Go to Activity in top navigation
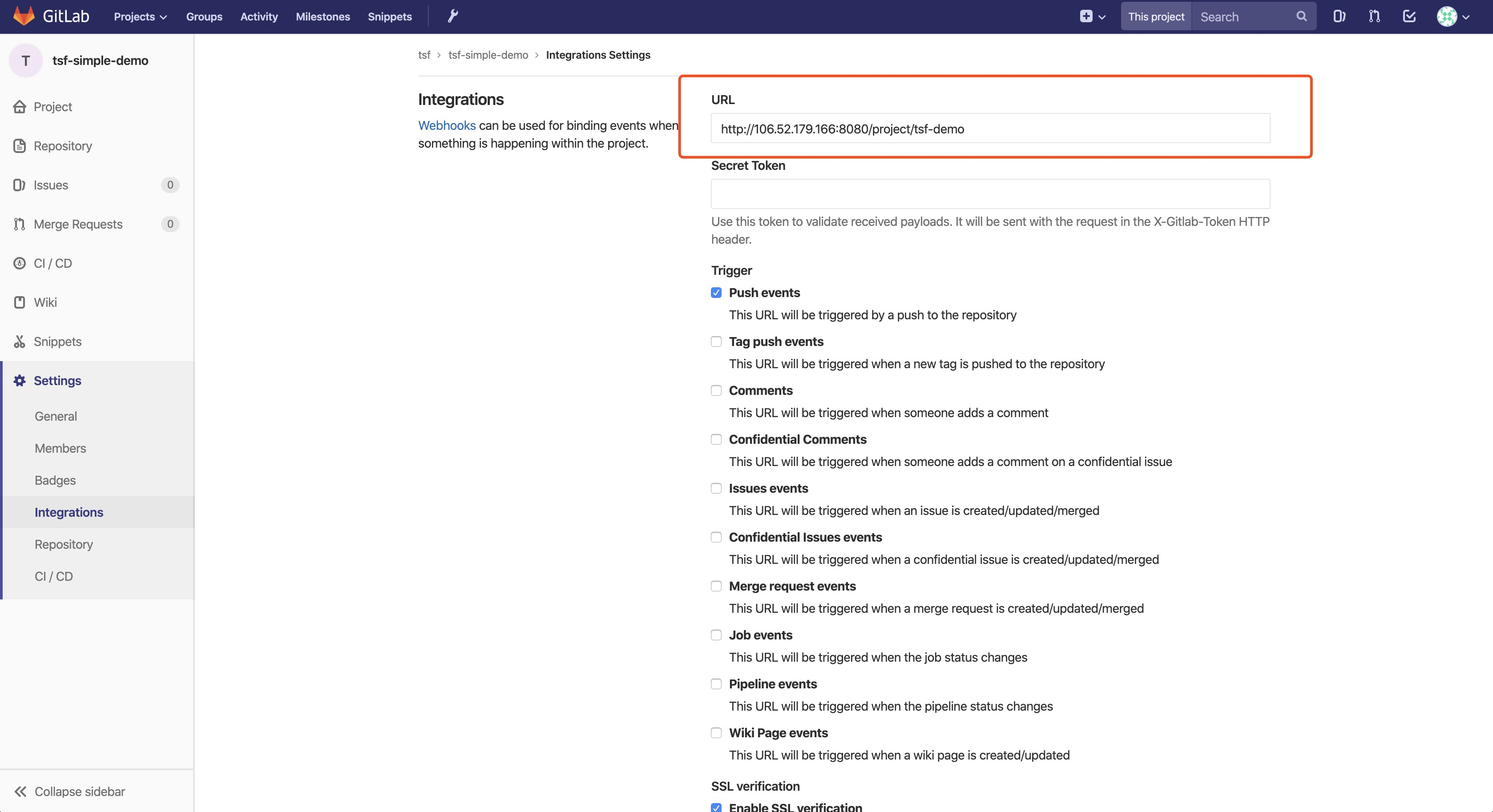Screen dimensions: 1493x812 (258, 16)
